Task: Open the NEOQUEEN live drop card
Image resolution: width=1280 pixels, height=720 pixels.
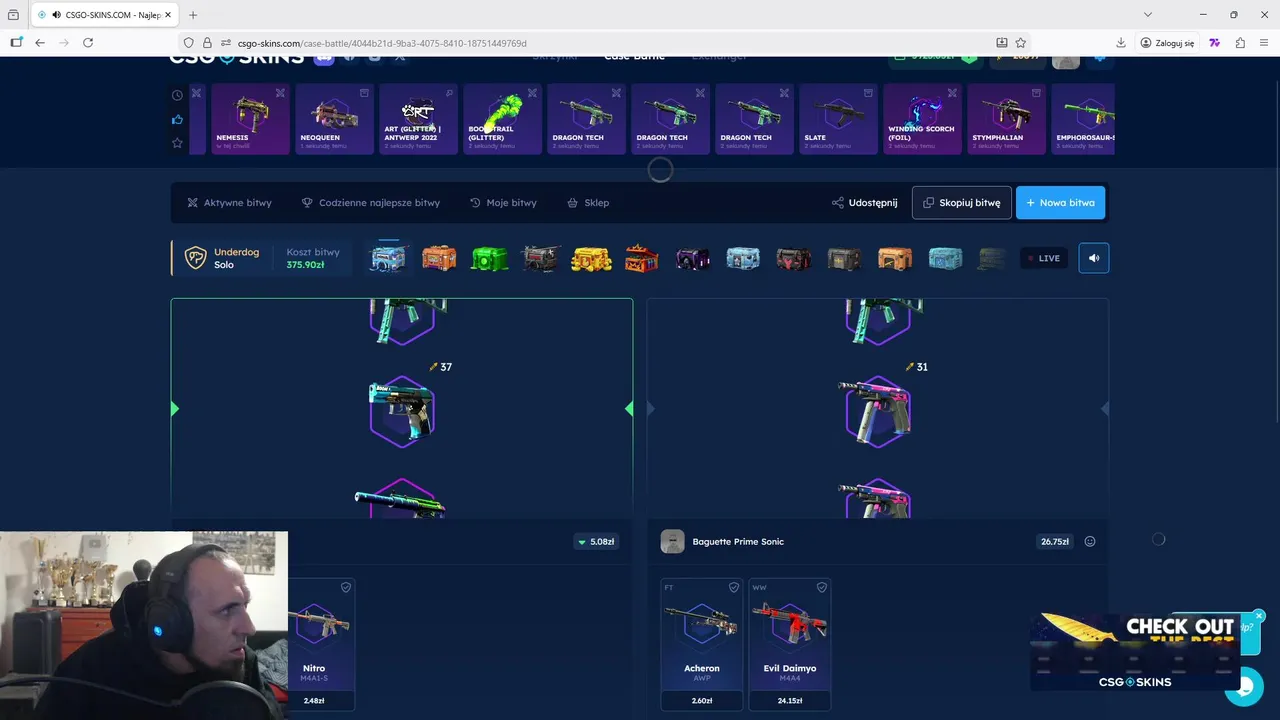Action: (x=334, y=119)
